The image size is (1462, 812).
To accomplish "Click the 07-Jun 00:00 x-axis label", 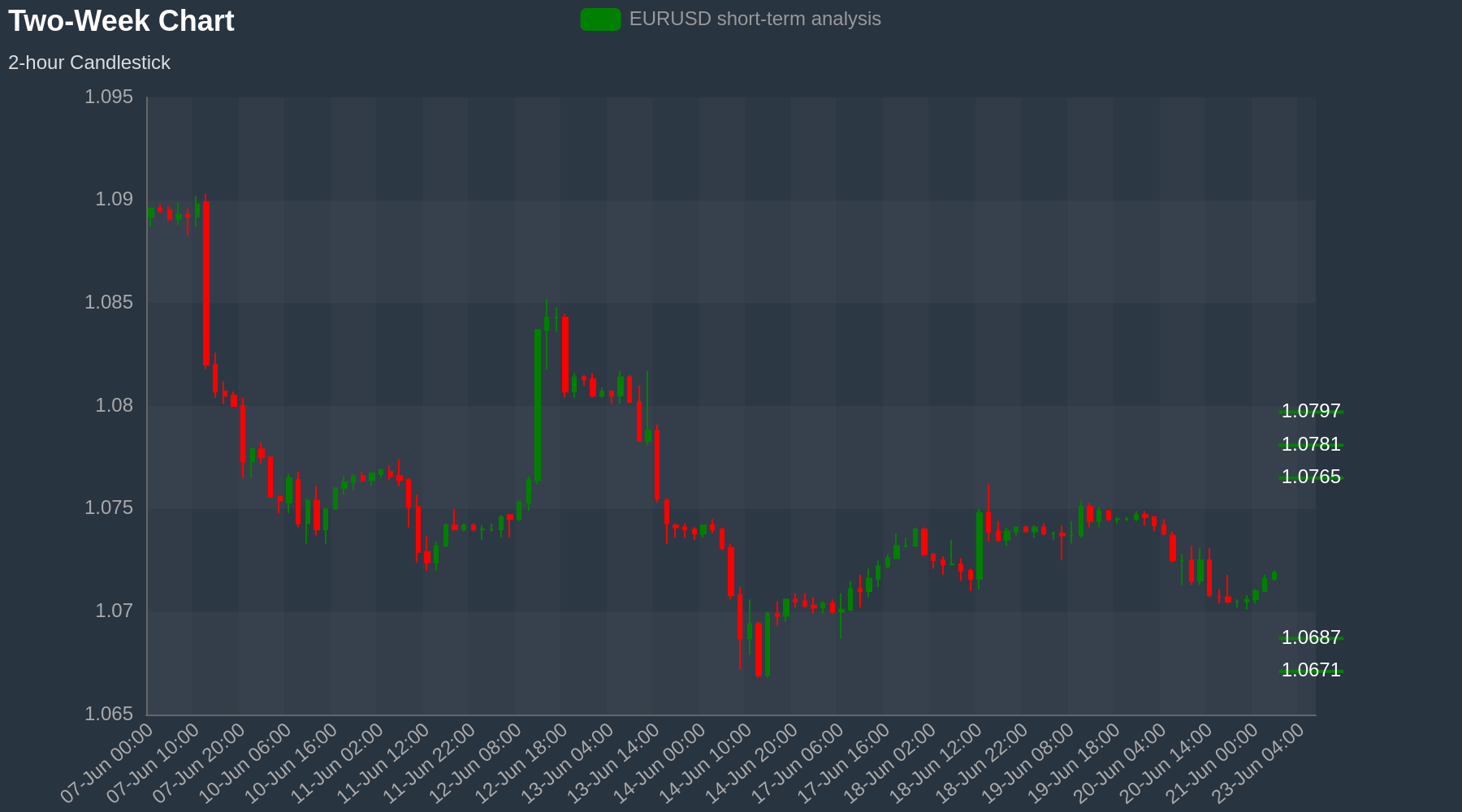I will (106, 764).
